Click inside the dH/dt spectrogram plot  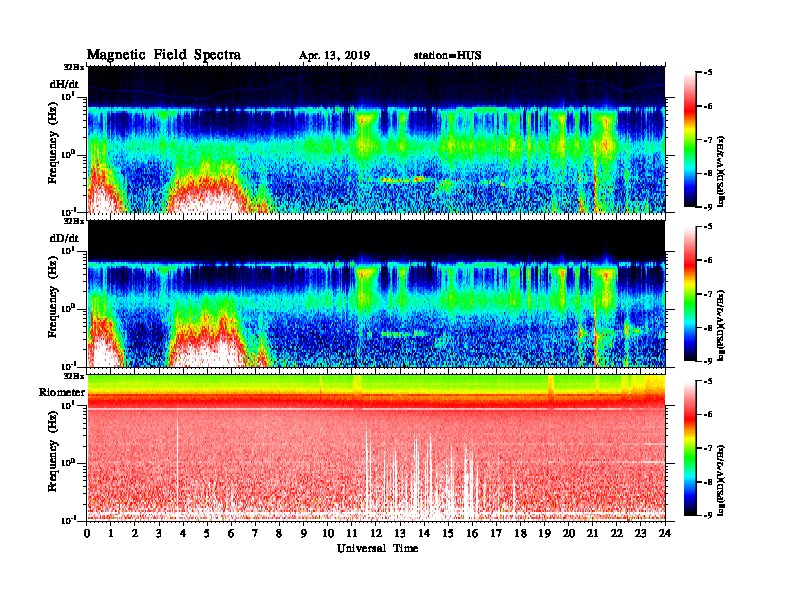click(376, 139)
